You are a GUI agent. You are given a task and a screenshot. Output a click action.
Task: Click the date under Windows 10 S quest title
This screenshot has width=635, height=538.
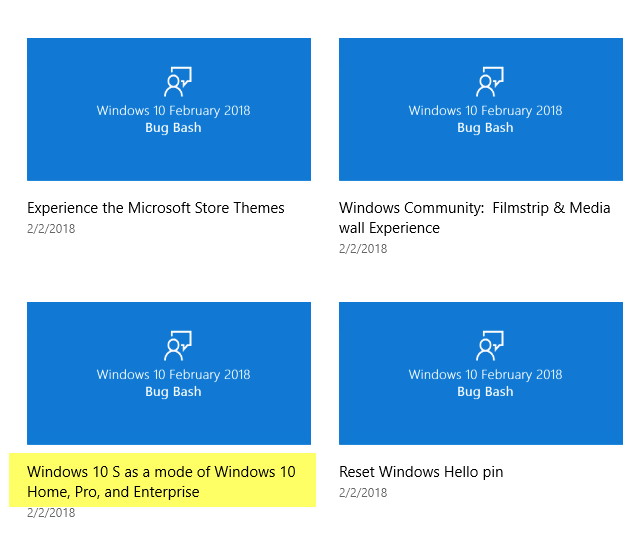[x=51, y=513]
